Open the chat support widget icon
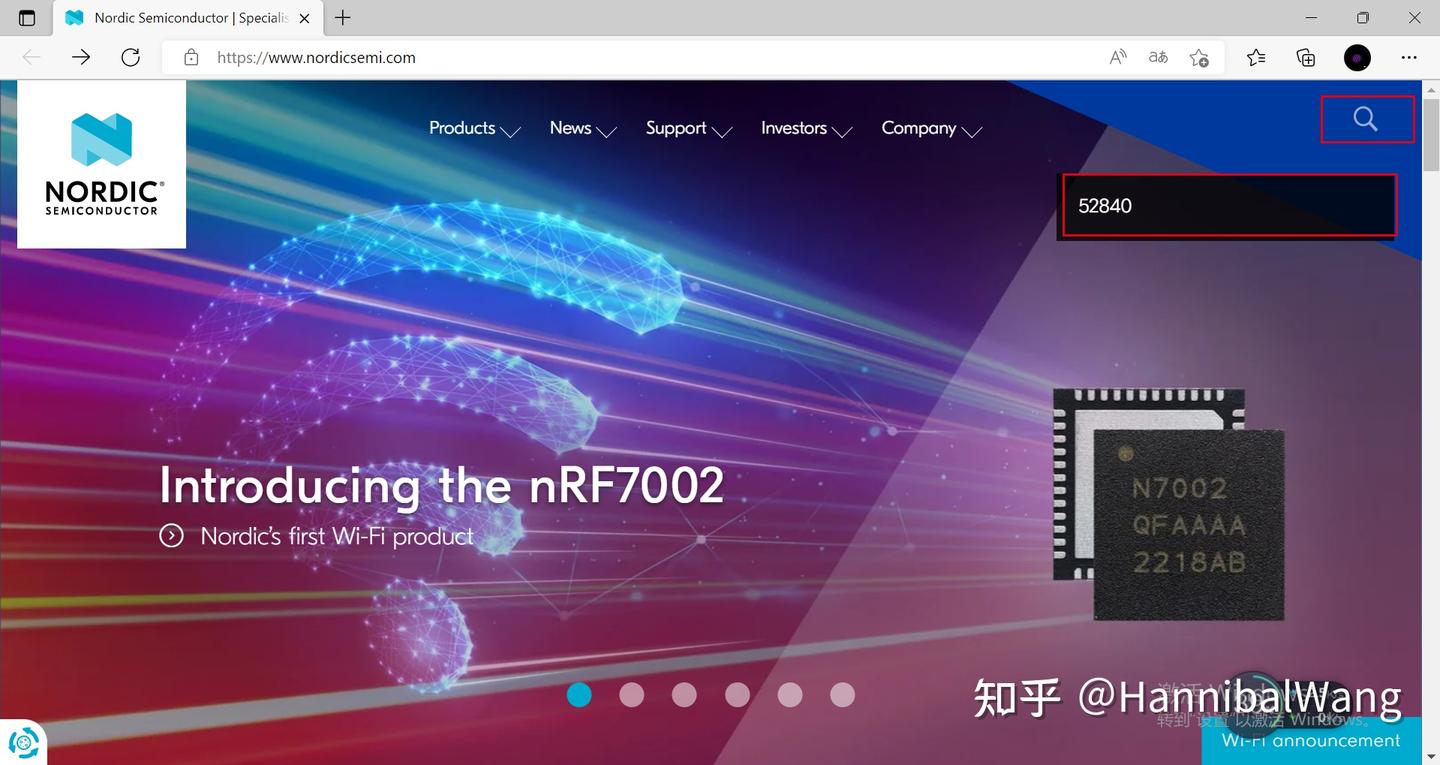 coord(22,741)
